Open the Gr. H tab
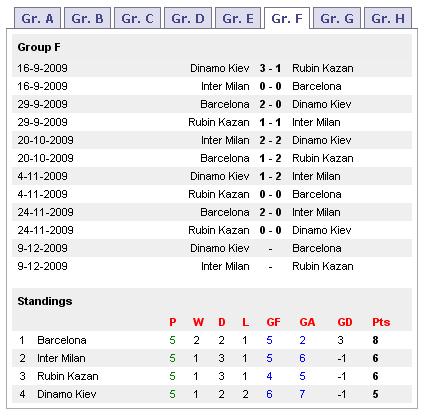Viewport: 427px width, 418px height. 388,18
